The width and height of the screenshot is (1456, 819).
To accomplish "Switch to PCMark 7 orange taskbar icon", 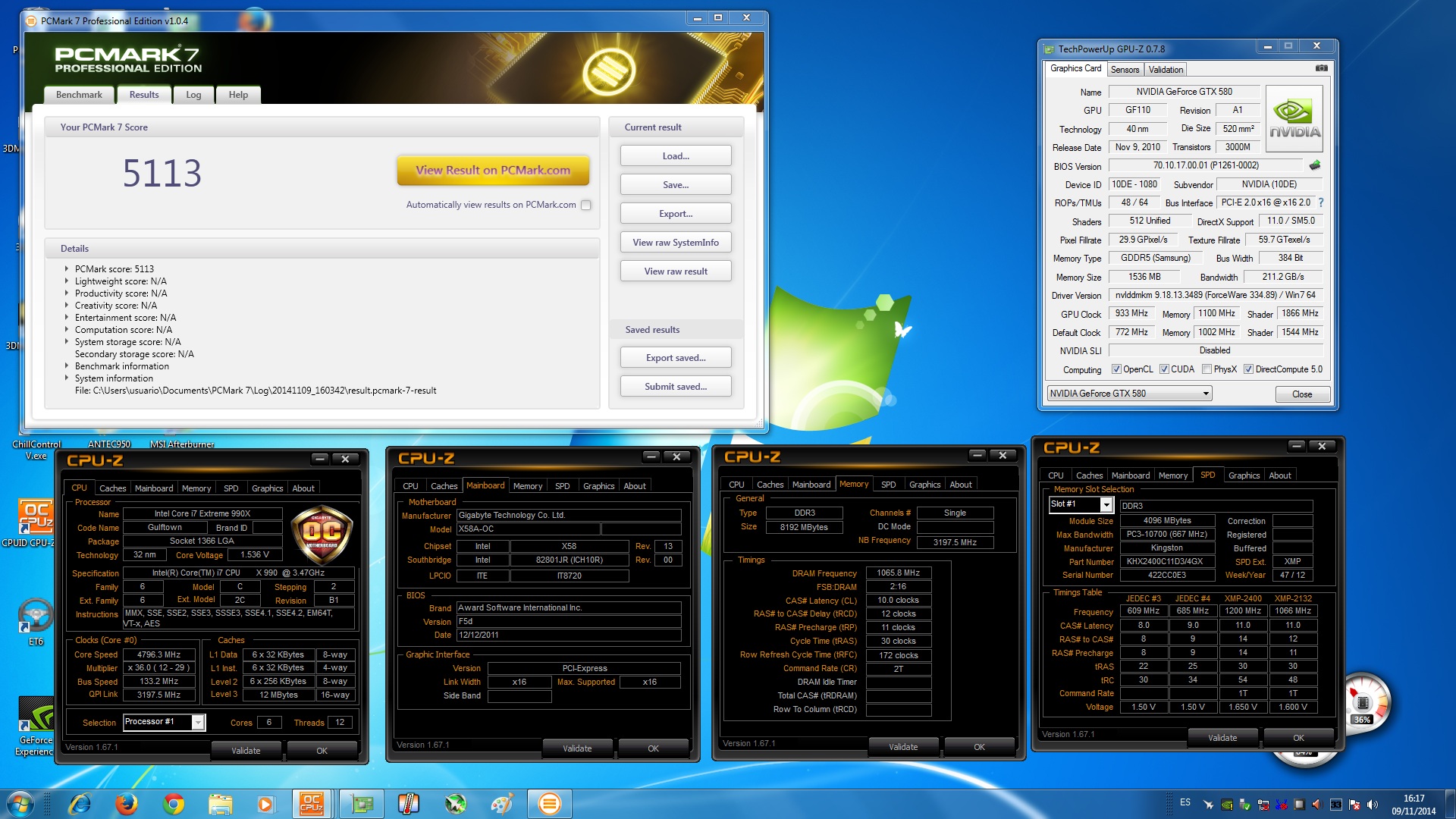I will tap(550, 804).
